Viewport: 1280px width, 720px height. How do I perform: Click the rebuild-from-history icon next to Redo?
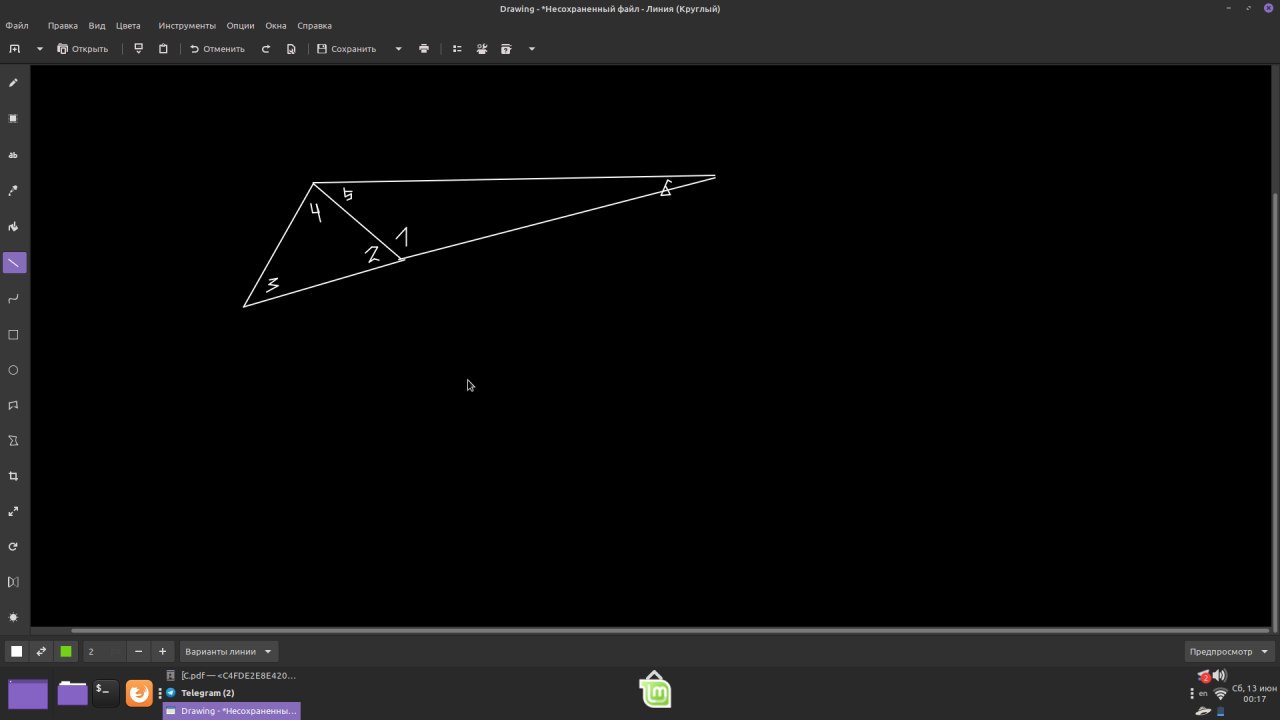pos(291,48)
